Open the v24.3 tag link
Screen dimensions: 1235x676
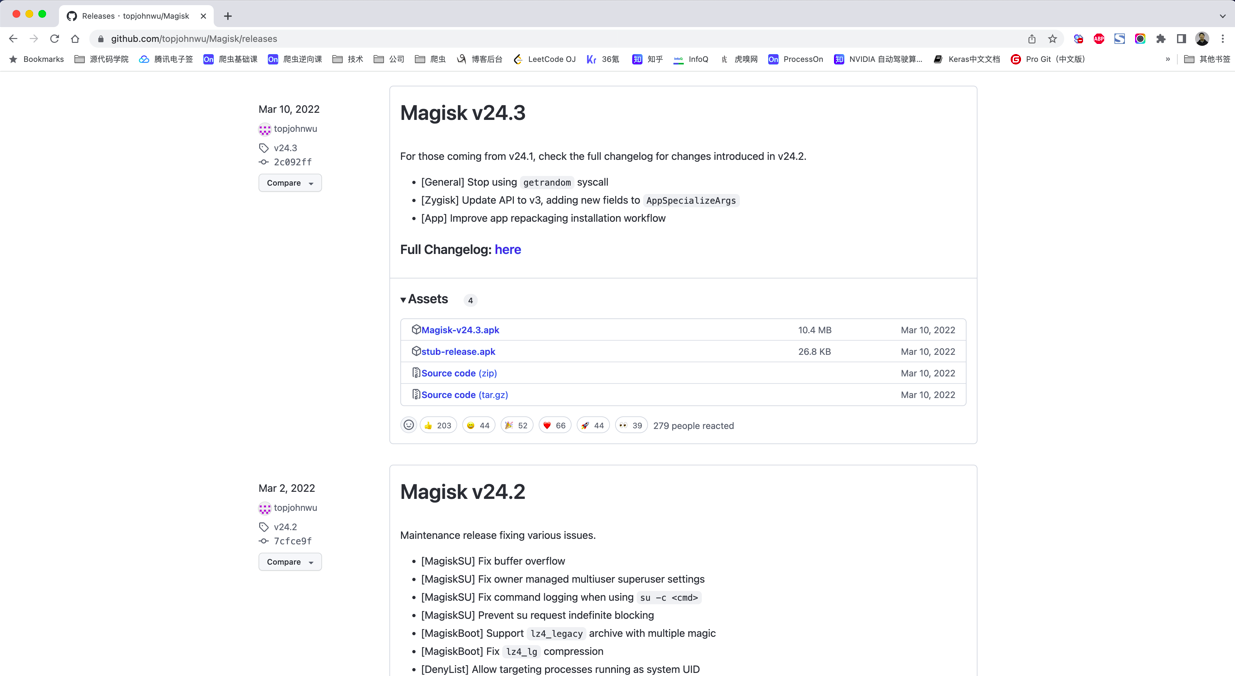pos(285,148)
